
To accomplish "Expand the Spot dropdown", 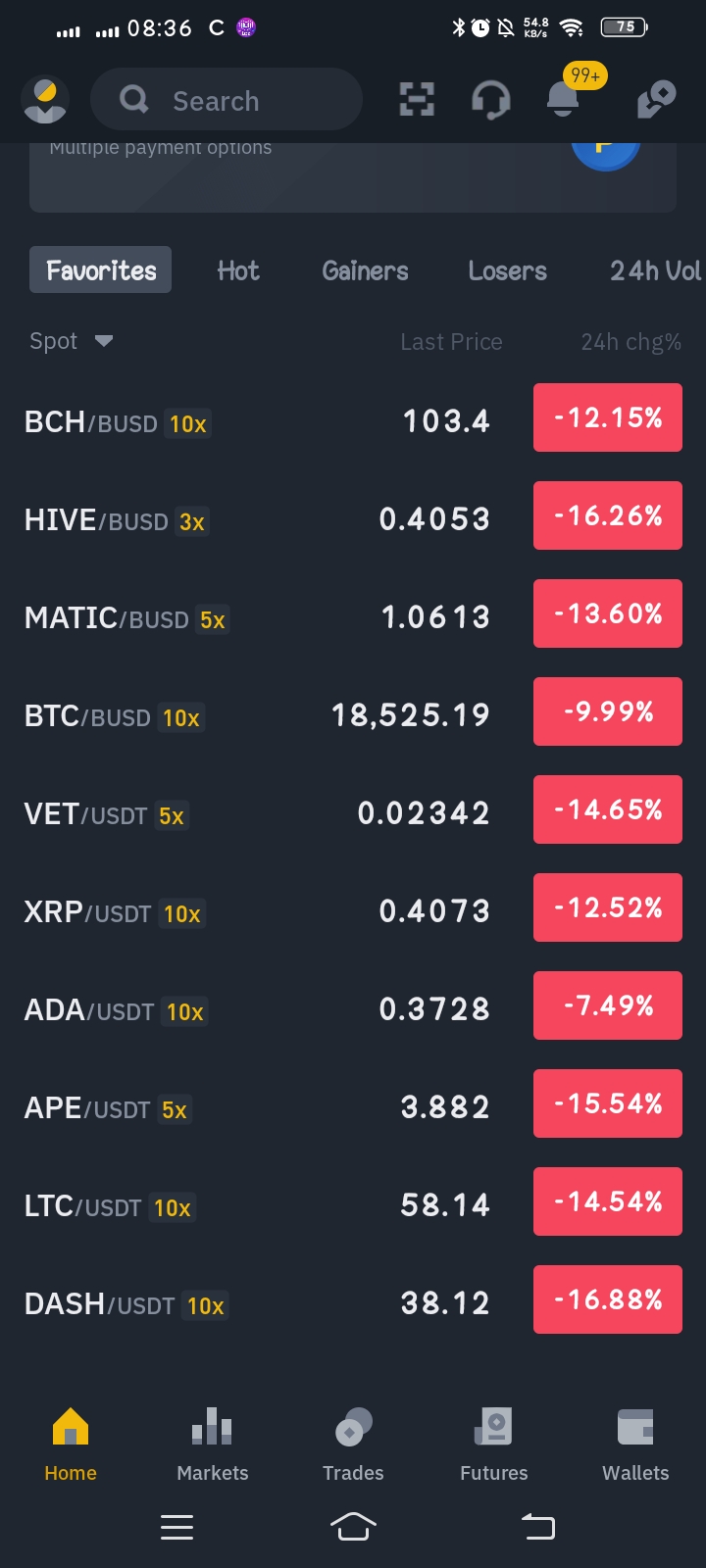I will (72, 341).
